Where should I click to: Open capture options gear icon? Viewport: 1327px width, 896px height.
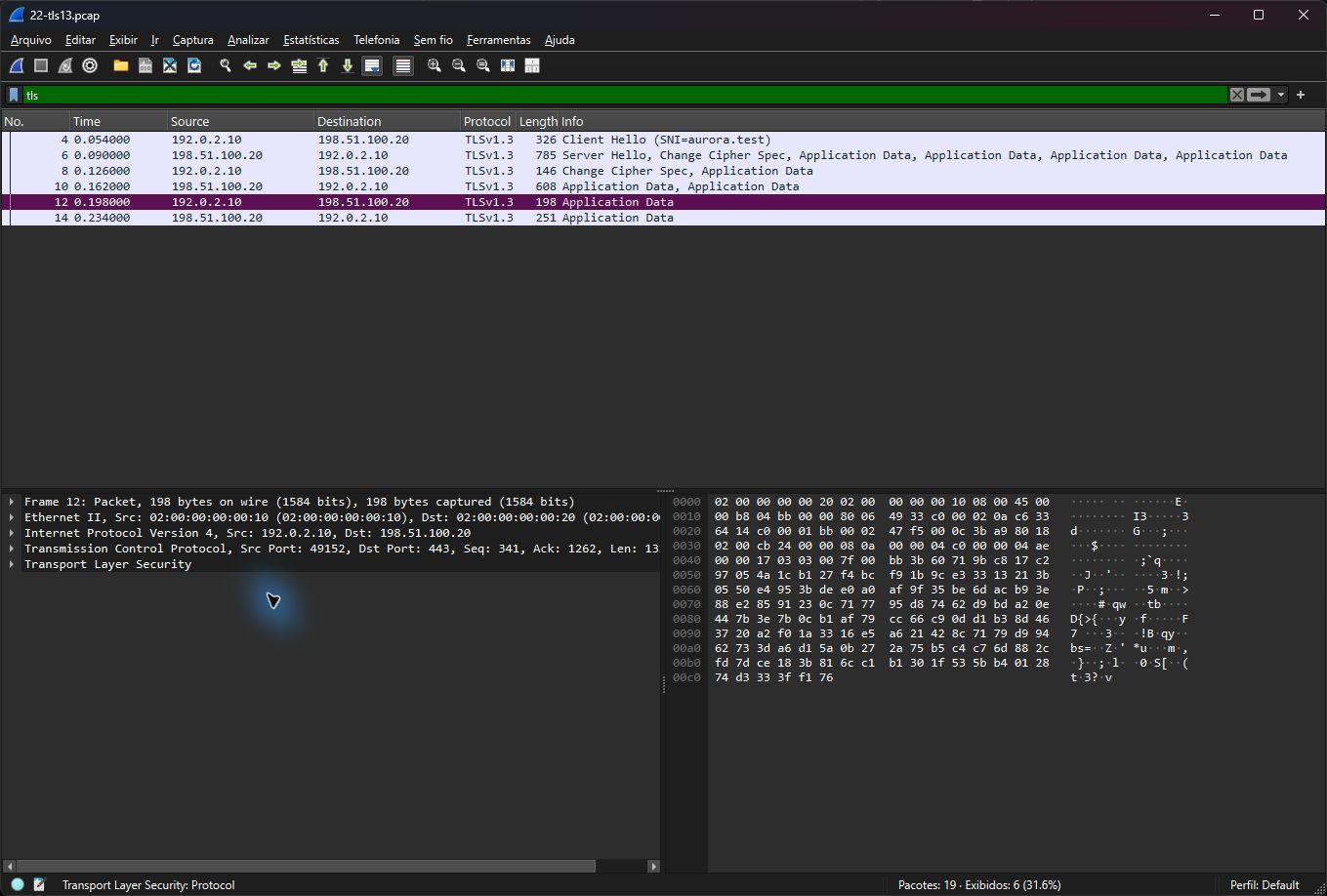(x=90, y=65)
